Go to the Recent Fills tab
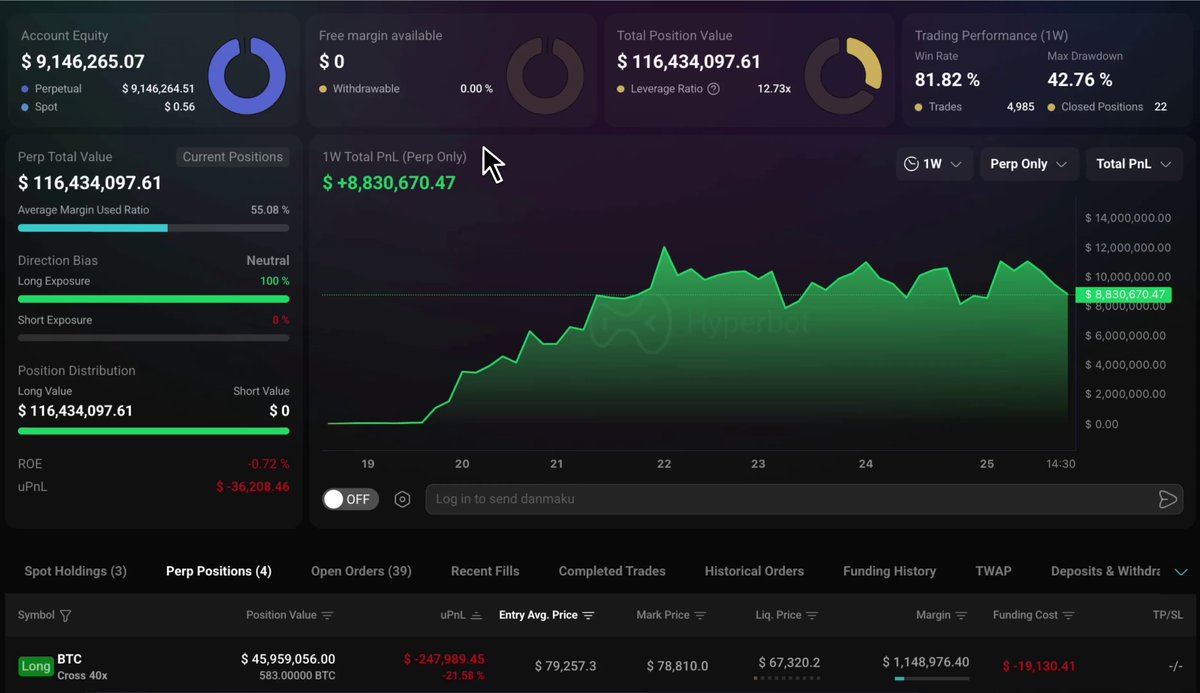This screenshot has height=693, width=1200. tap(485, 571)
